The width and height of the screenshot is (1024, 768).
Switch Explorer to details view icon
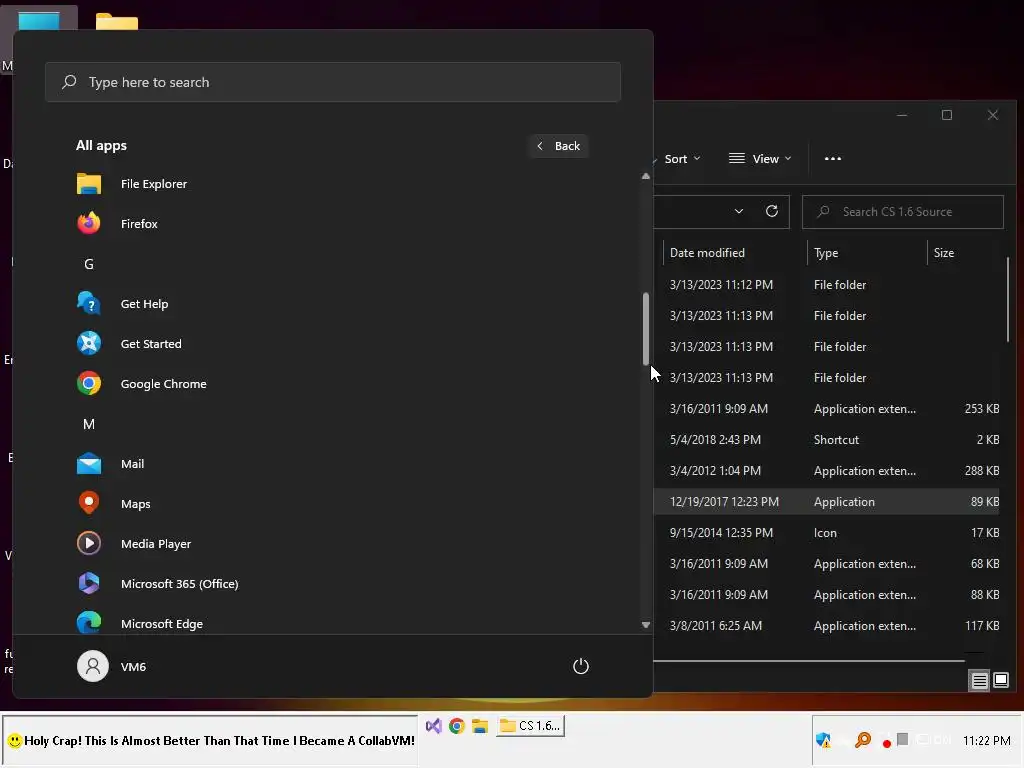tap(979, 680)
